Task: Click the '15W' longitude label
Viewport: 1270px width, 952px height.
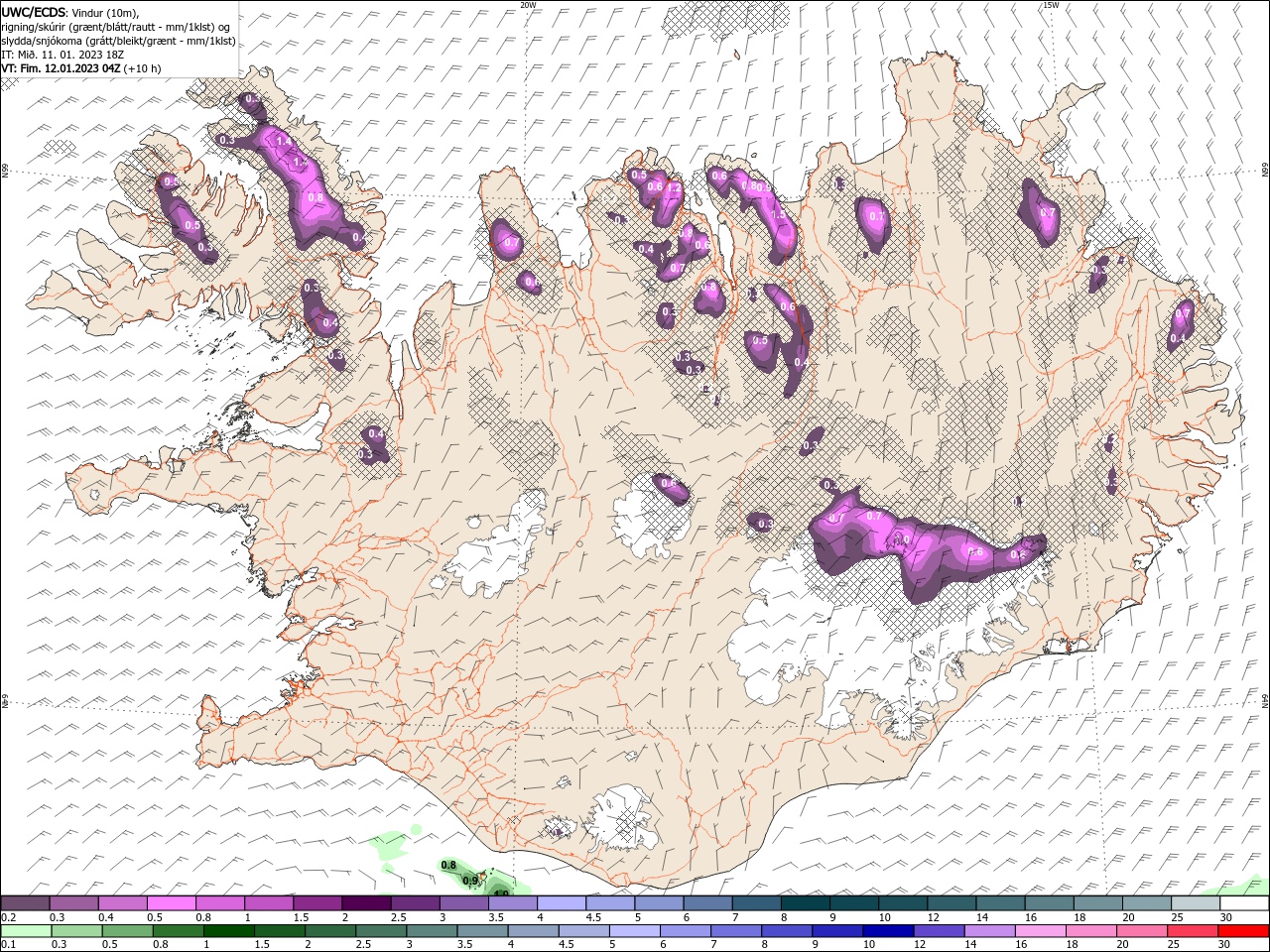Action: click(1051, 5)
